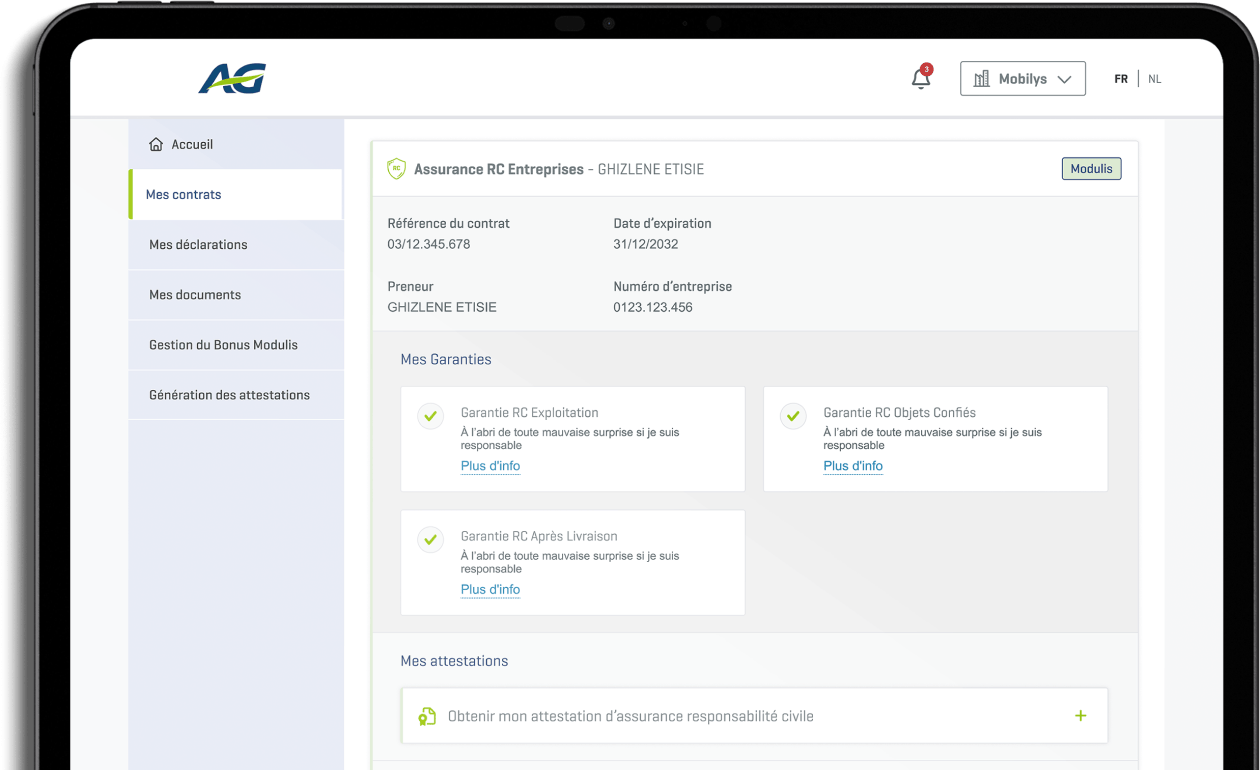
Task: Click expiration date 31/12/2032
Action: click(x=648, y=244)
